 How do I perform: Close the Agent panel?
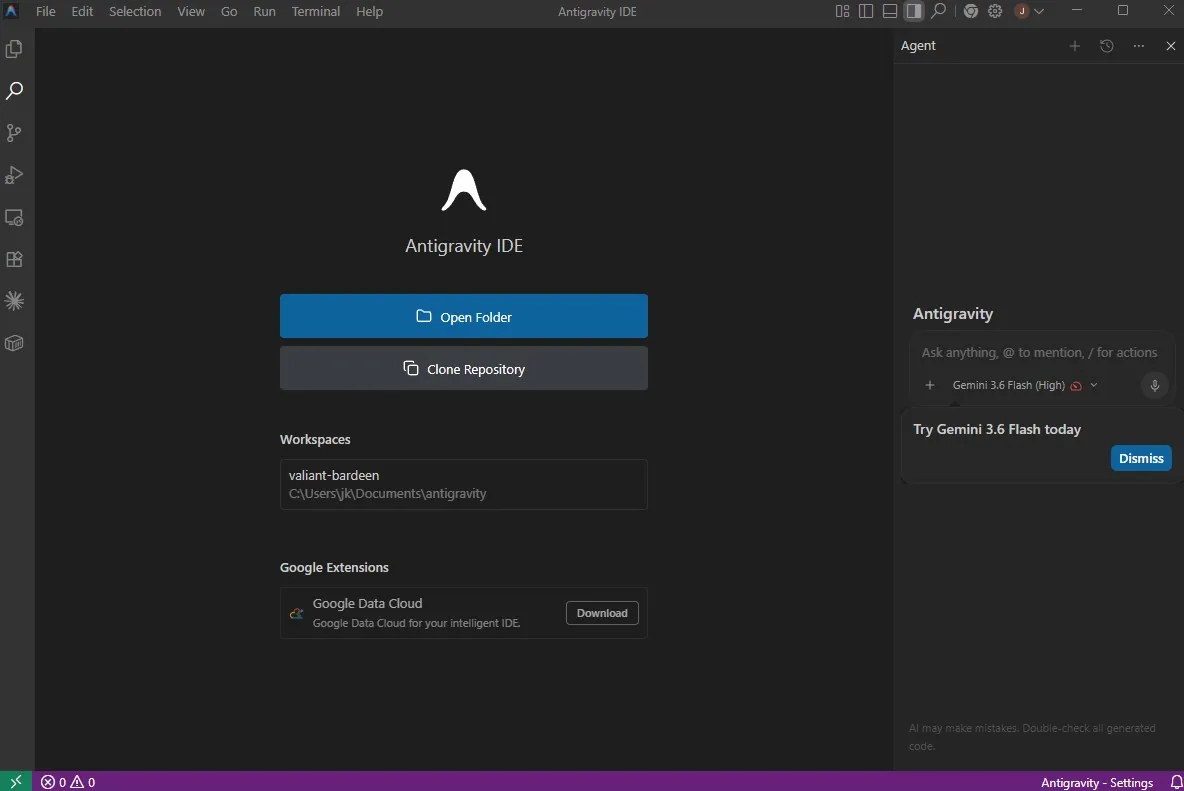(1170, 46)
